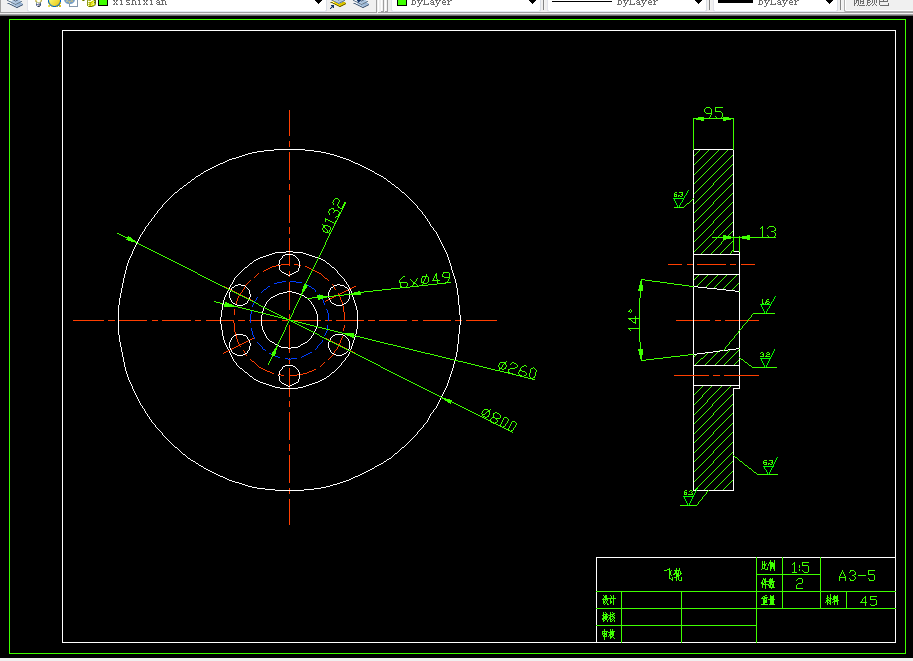
Task: Expand the ByLayer color control dropdown
Action: click(532, 3)
